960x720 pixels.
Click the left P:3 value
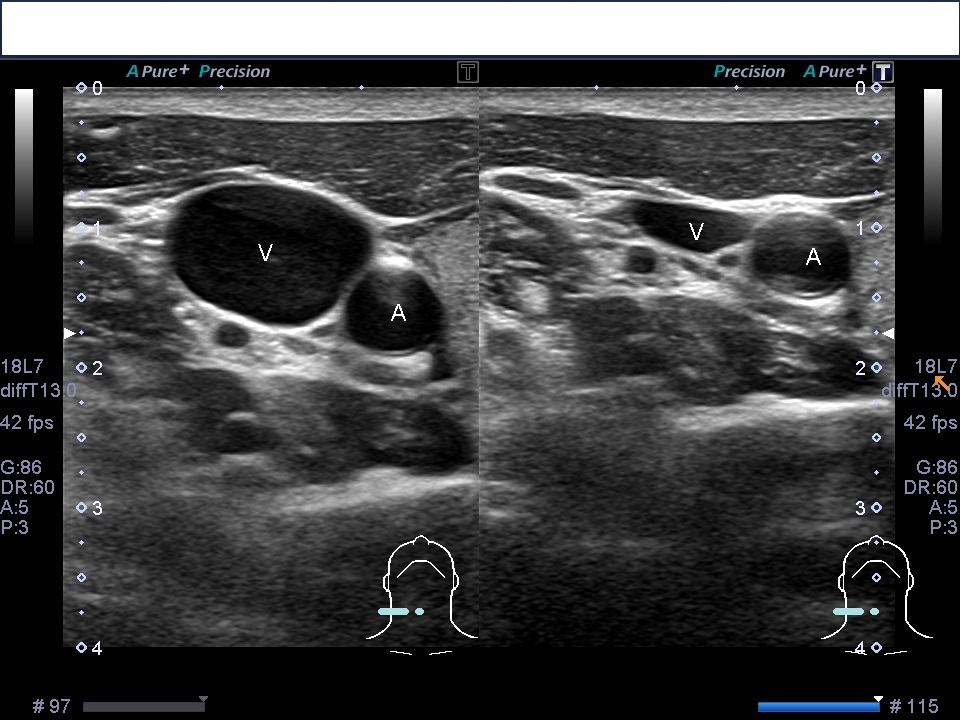tap(15, 528)
